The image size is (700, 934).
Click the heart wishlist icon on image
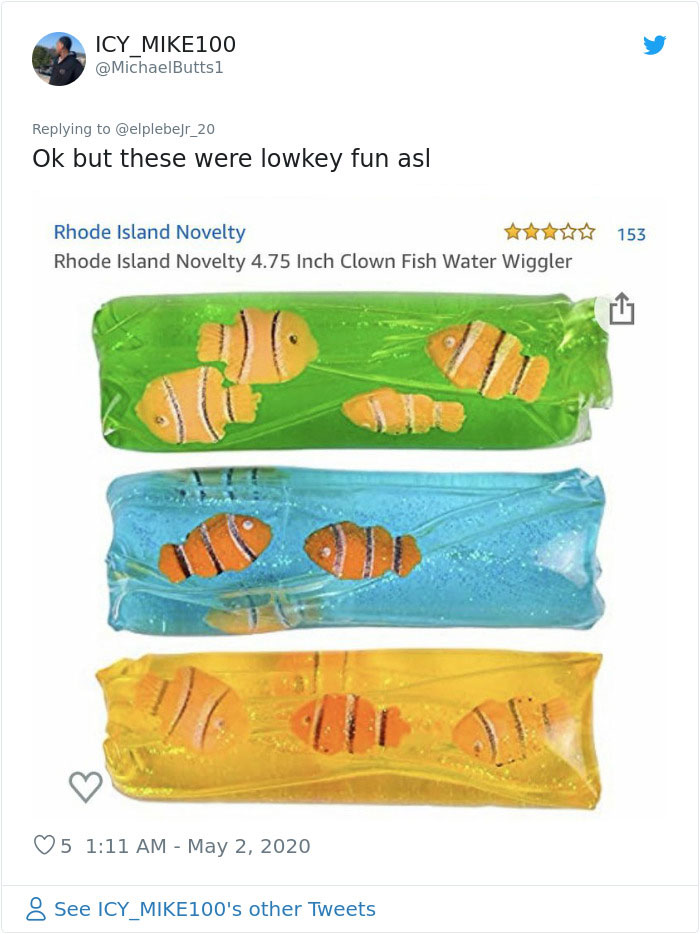tap(86, 787)
